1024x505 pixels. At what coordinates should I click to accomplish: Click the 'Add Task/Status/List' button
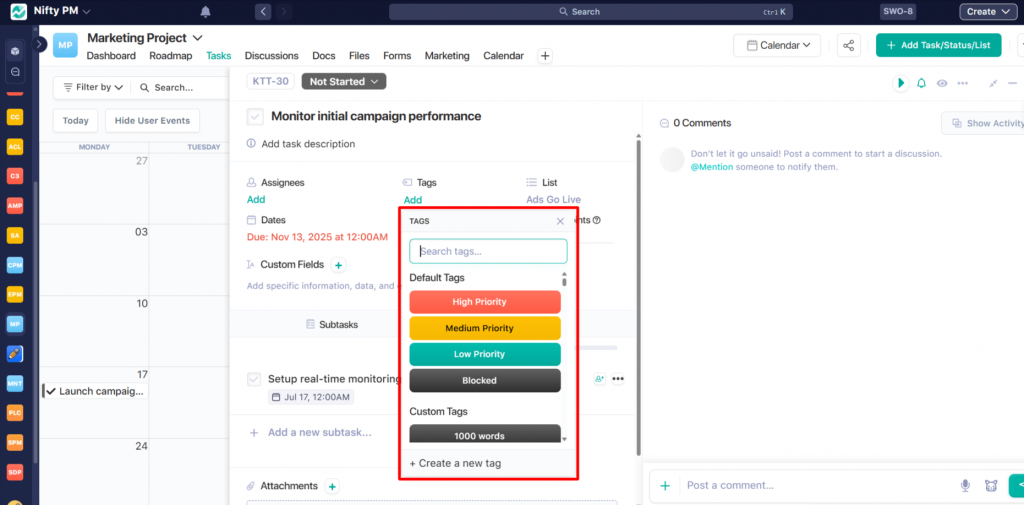(939, 45)
